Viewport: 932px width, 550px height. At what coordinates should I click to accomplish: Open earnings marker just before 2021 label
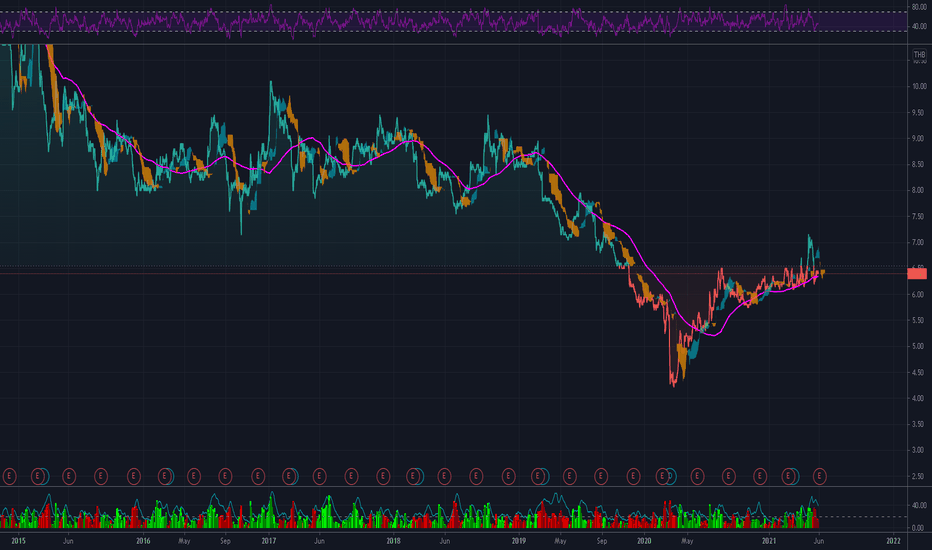point(760,476)
